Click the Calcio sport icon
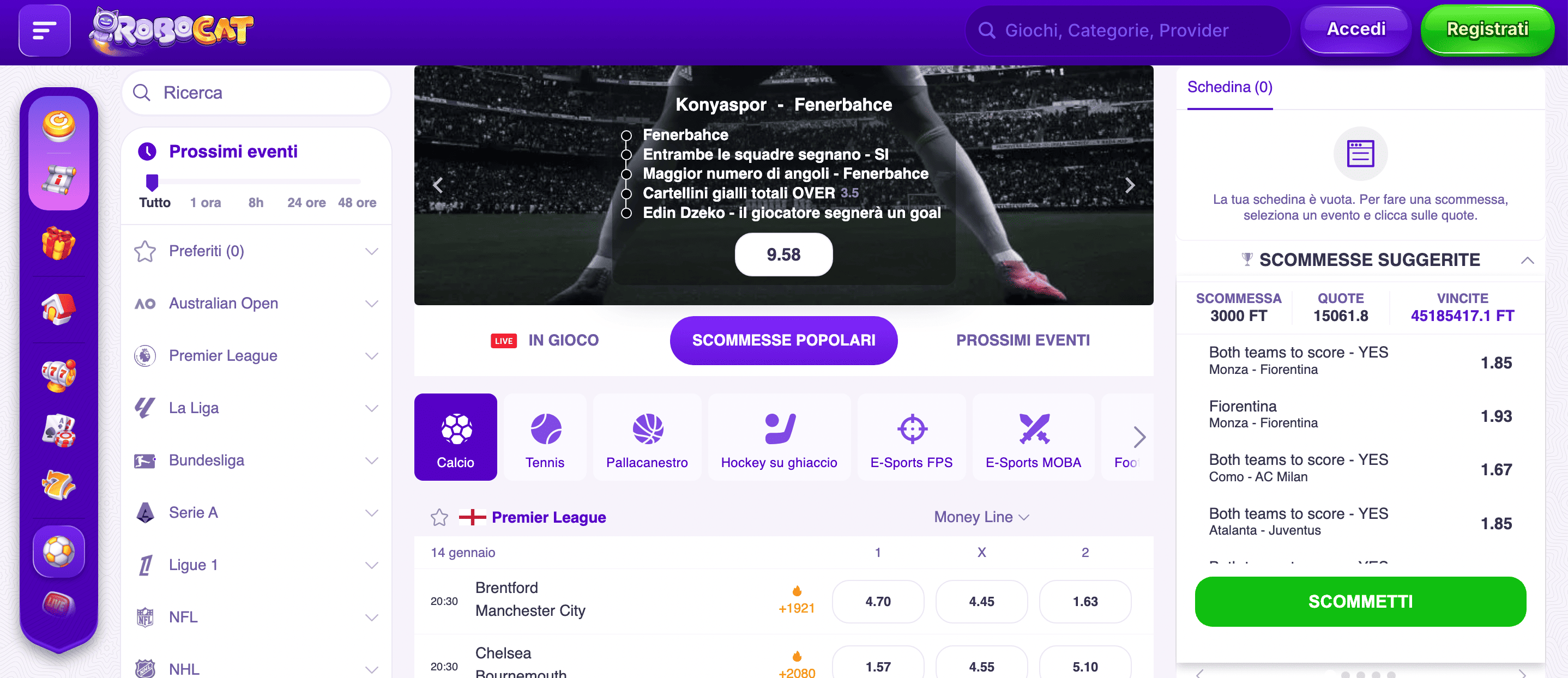This screenshot has width=1568, height=678. pyautogui.click(x=455, y=437)
